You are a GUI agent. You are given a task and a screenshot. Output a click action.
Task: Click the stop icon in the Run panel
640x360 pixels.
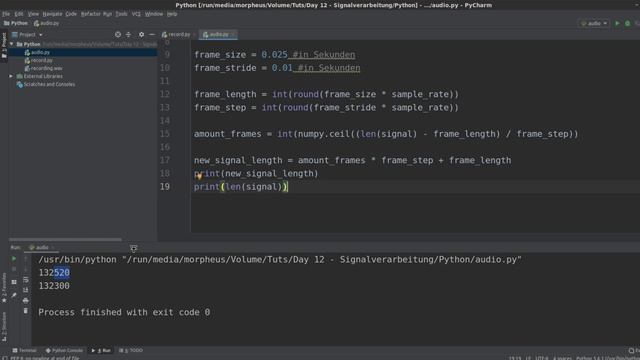[x=14, y=269]
